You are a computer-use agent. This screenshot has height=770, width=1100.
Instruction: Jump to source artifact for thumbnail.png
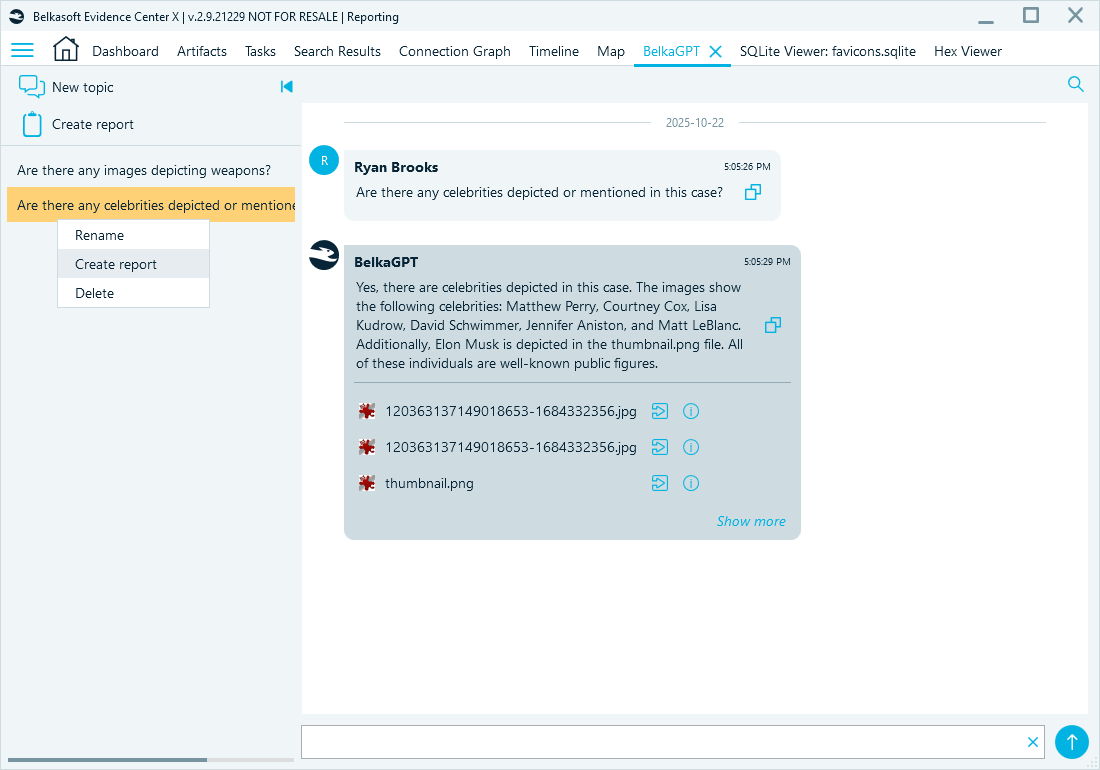tap(659, 483)
